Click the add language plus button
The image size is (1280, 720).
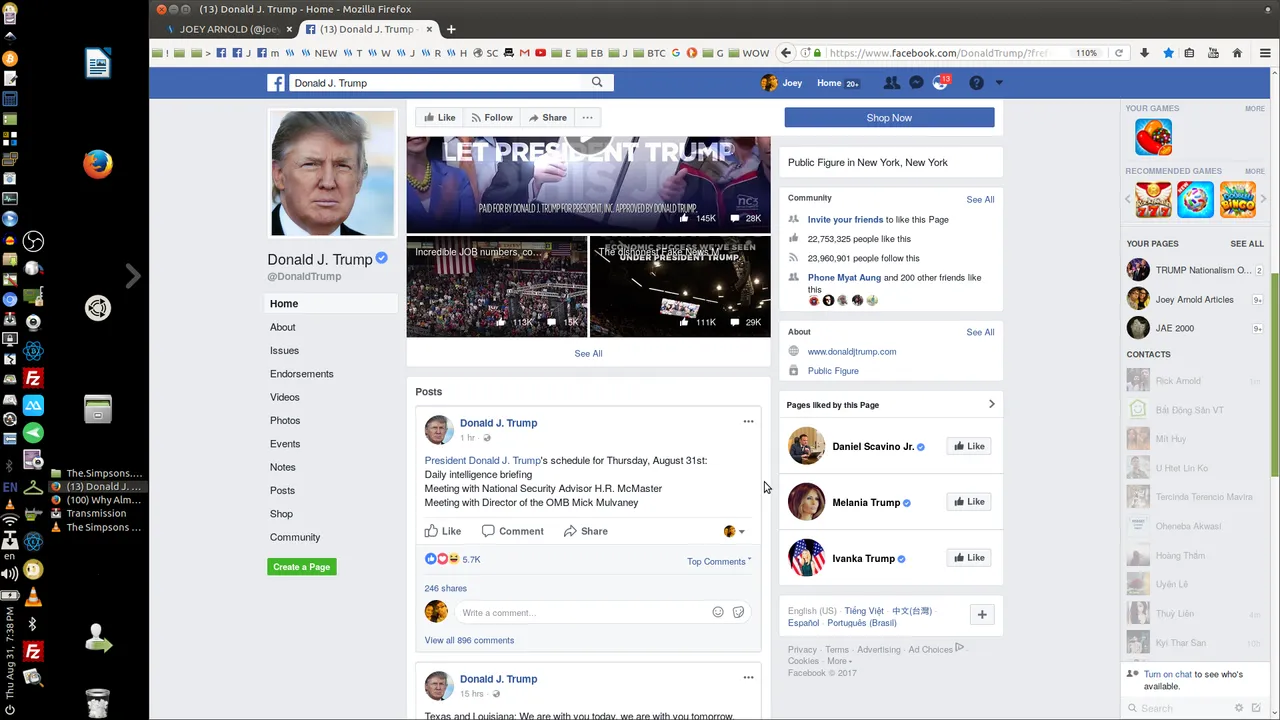pyautogui.click(x=982, y=615)
